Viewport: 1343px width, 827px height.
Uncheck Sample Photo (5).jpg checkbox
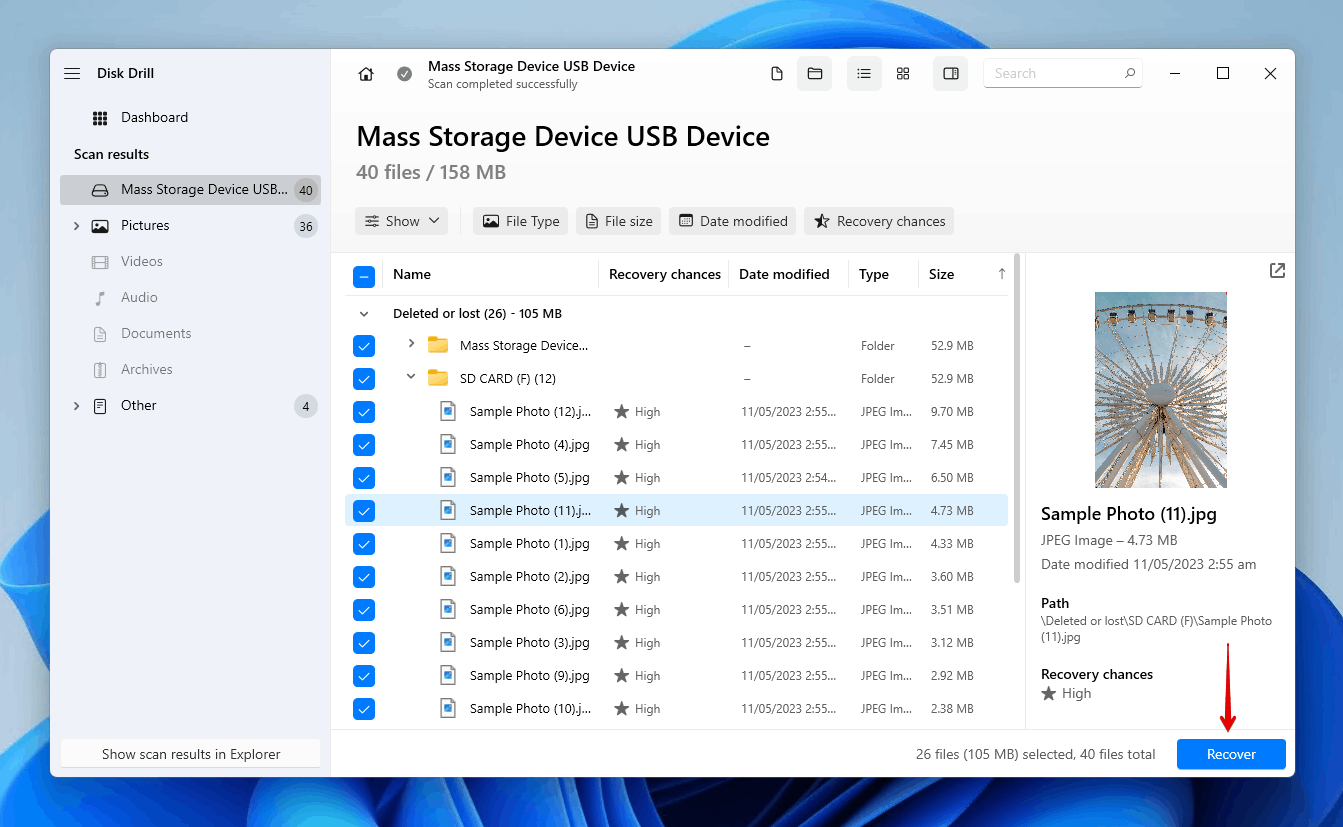(364, 478)
